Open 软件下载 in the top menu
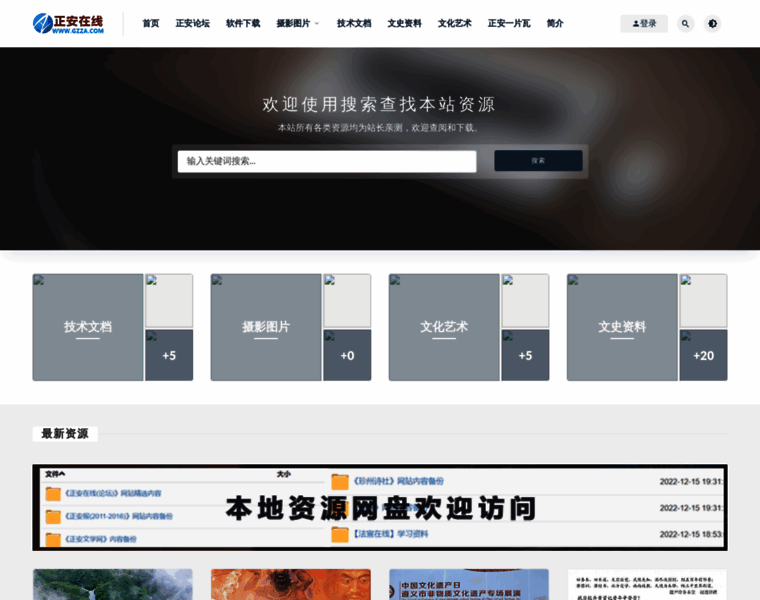This screenshot has width=760, height=600. 243,23
